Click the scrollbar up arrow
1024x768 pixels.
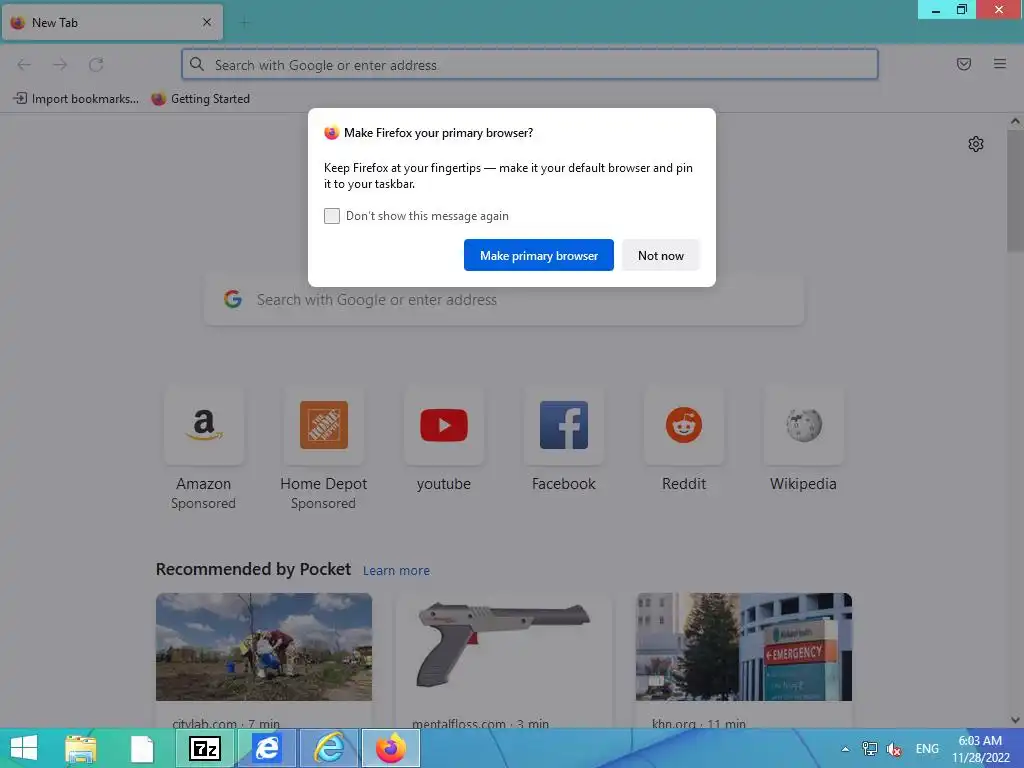[1015, 121]
